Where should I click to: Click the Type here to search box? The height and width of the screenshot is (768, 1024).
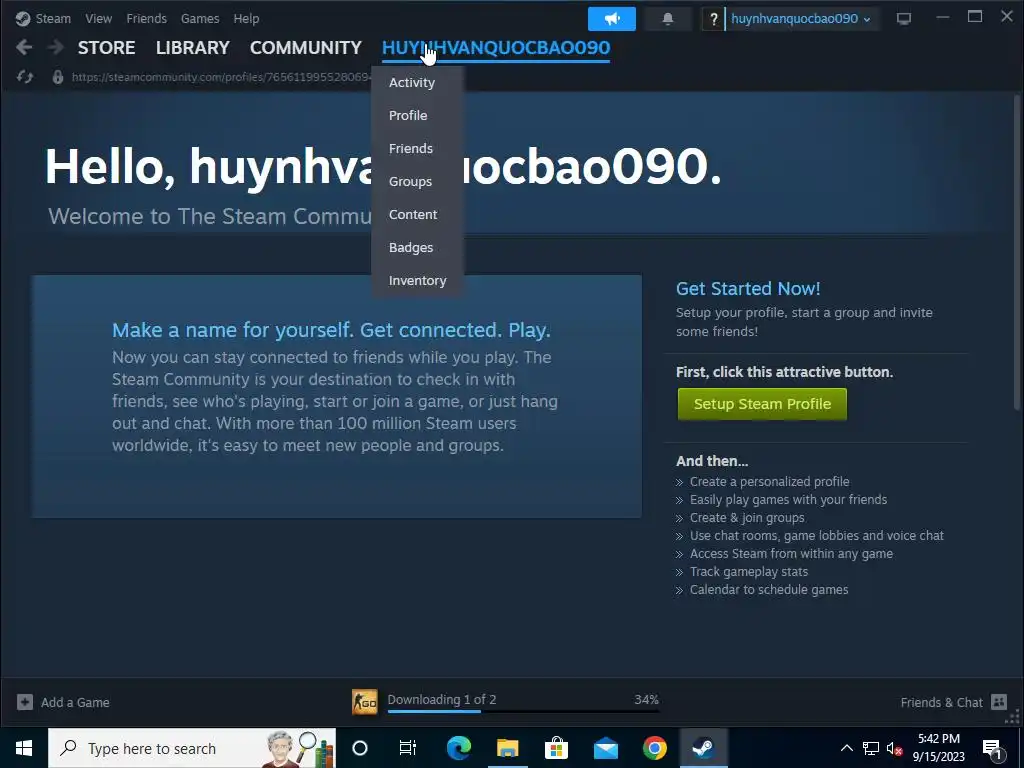[x=192, y=748]
